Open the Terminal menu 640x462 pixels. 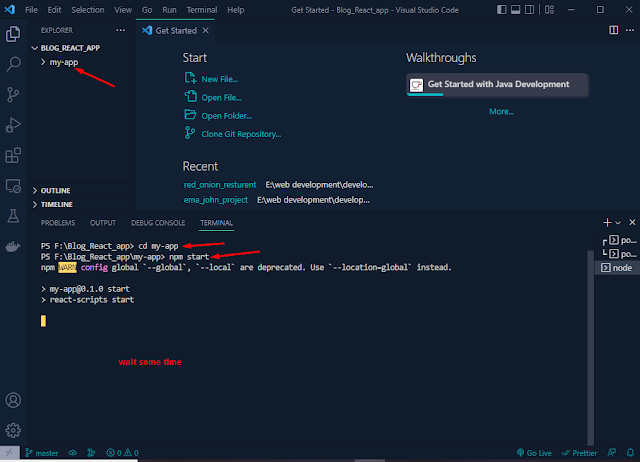point(202,10)
